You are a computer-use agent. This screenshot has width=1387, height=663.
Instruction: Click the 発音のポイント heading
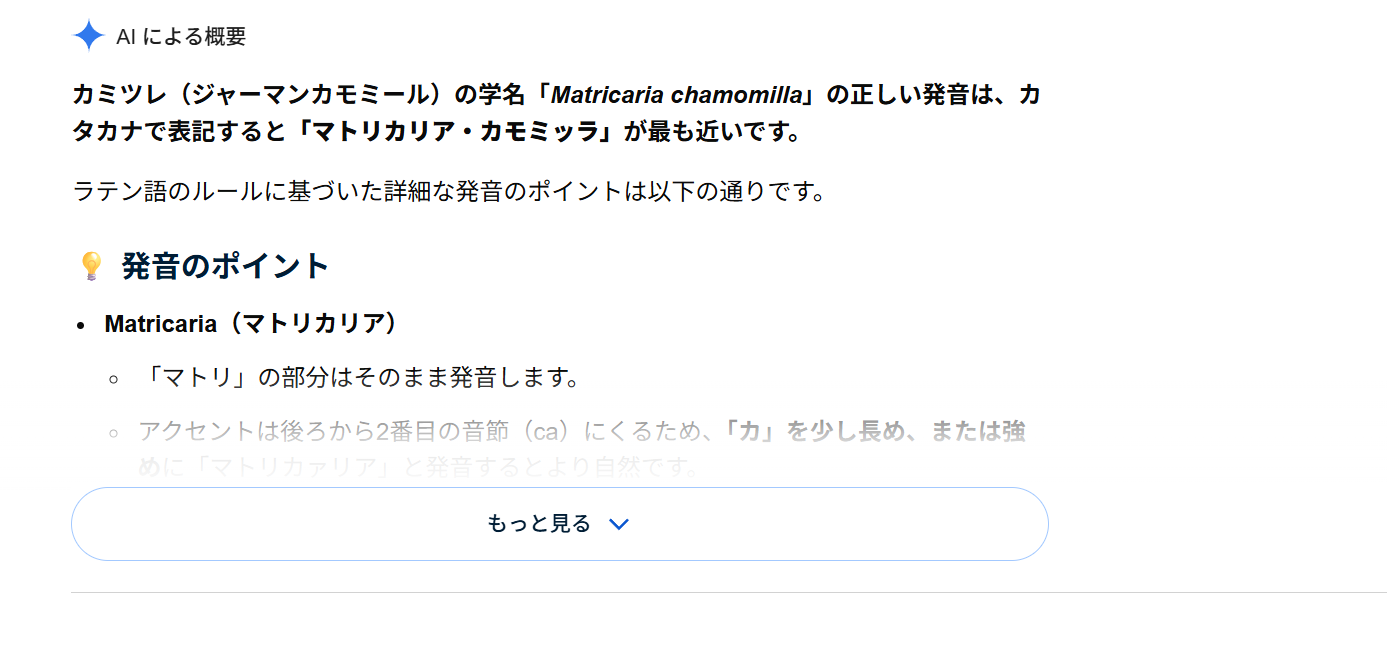pos(225,266)
